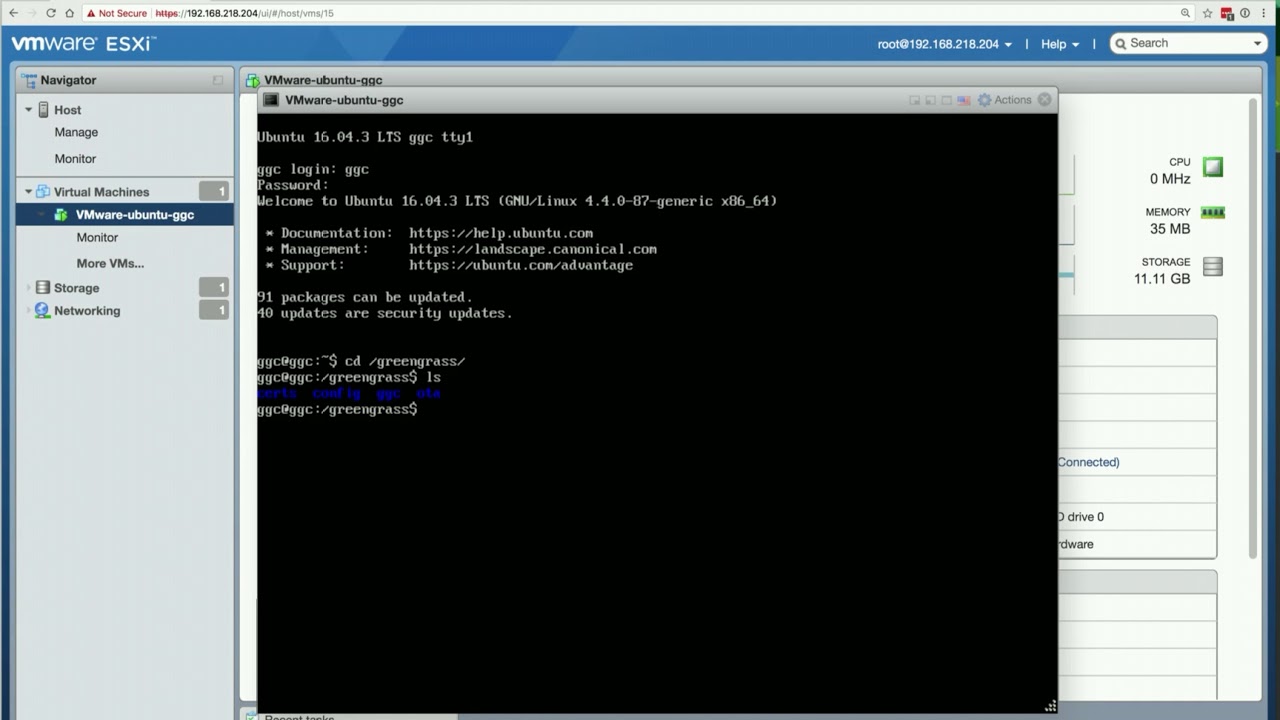The width and height of the screenshot is (1280, 720).
Task: Click the browser forward arrow
Action: point(32,13)
